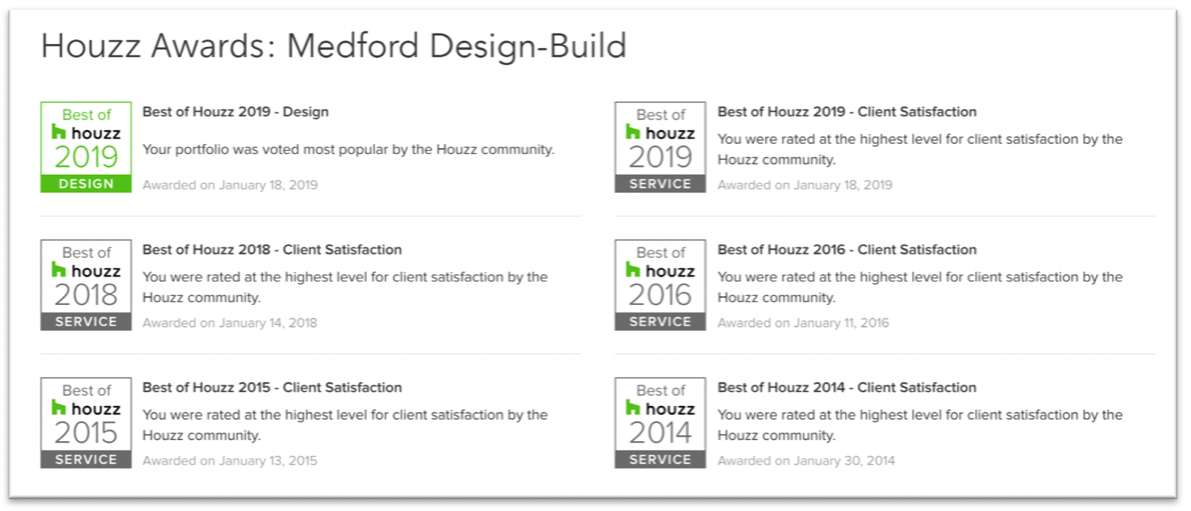Click 'Best of Houzz 2019 - Client Satisfaction' title
The image size is (1191, 511).
tap(846, 112)
